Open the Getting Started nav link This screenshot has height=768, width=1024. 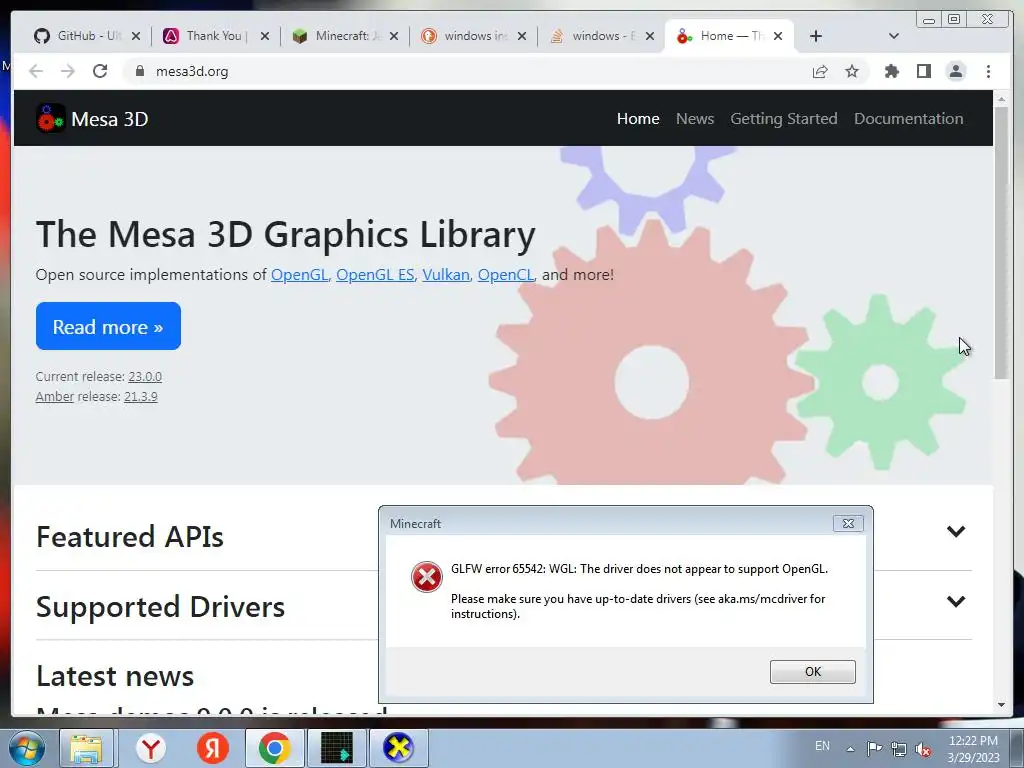coord(784,118)
